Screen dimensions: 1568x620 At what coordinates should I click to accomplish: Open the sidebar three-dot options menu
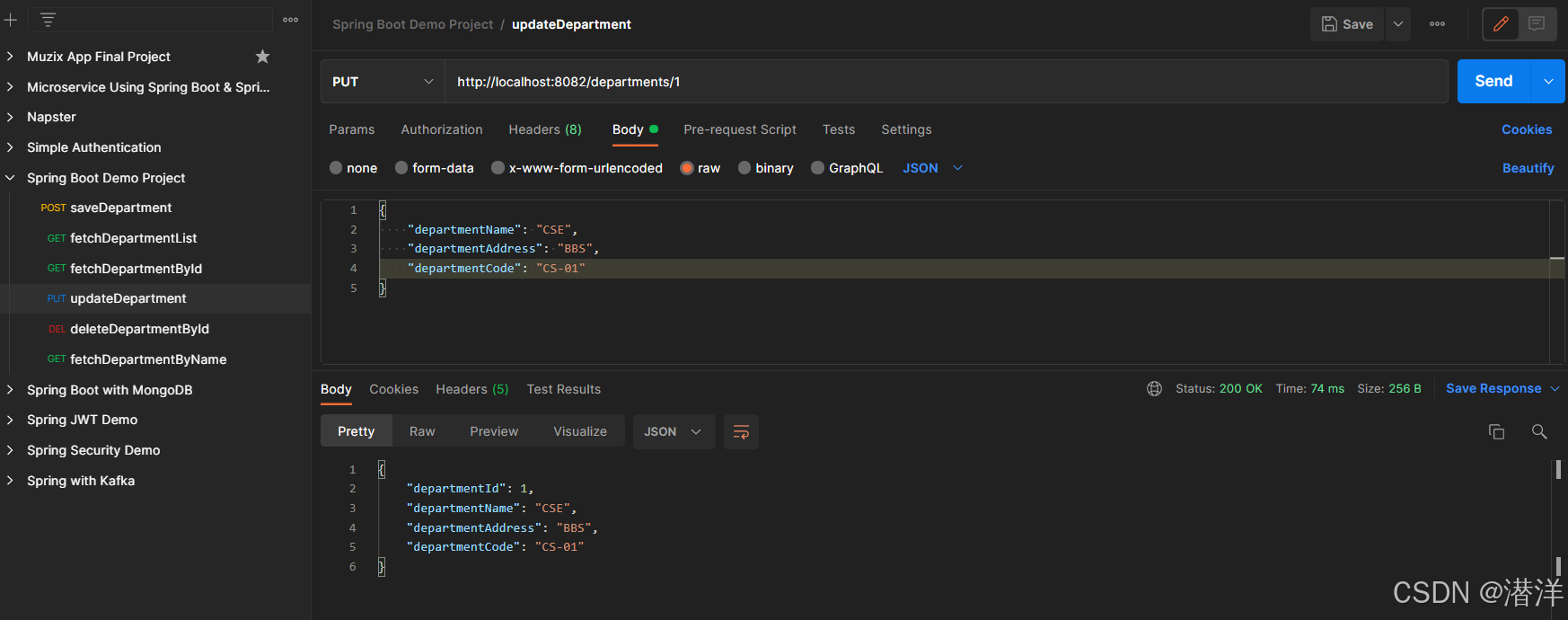(290, 20)
